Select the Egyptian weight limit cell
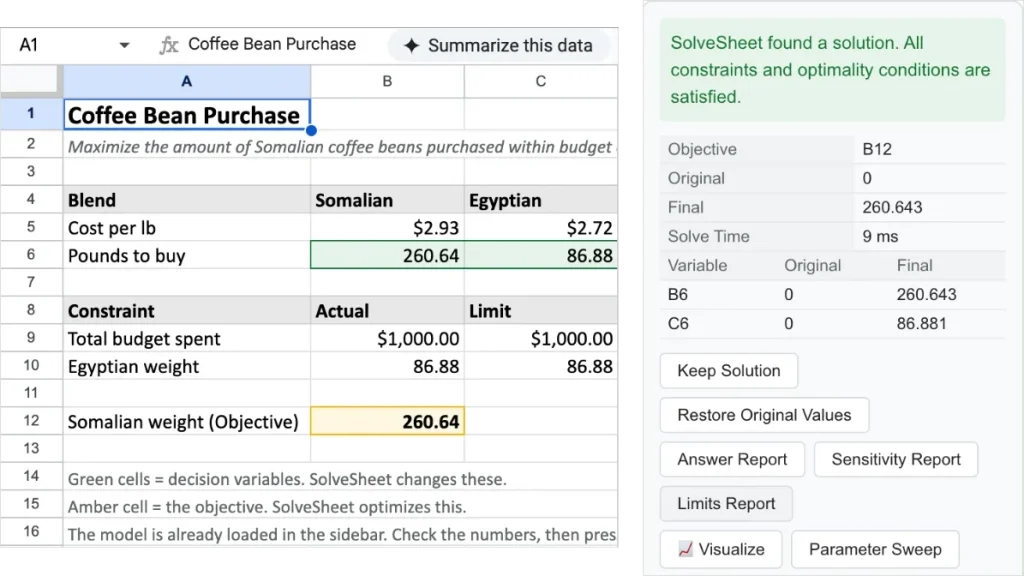Viewport: 1024px width, 576px height. coord(541,366)
